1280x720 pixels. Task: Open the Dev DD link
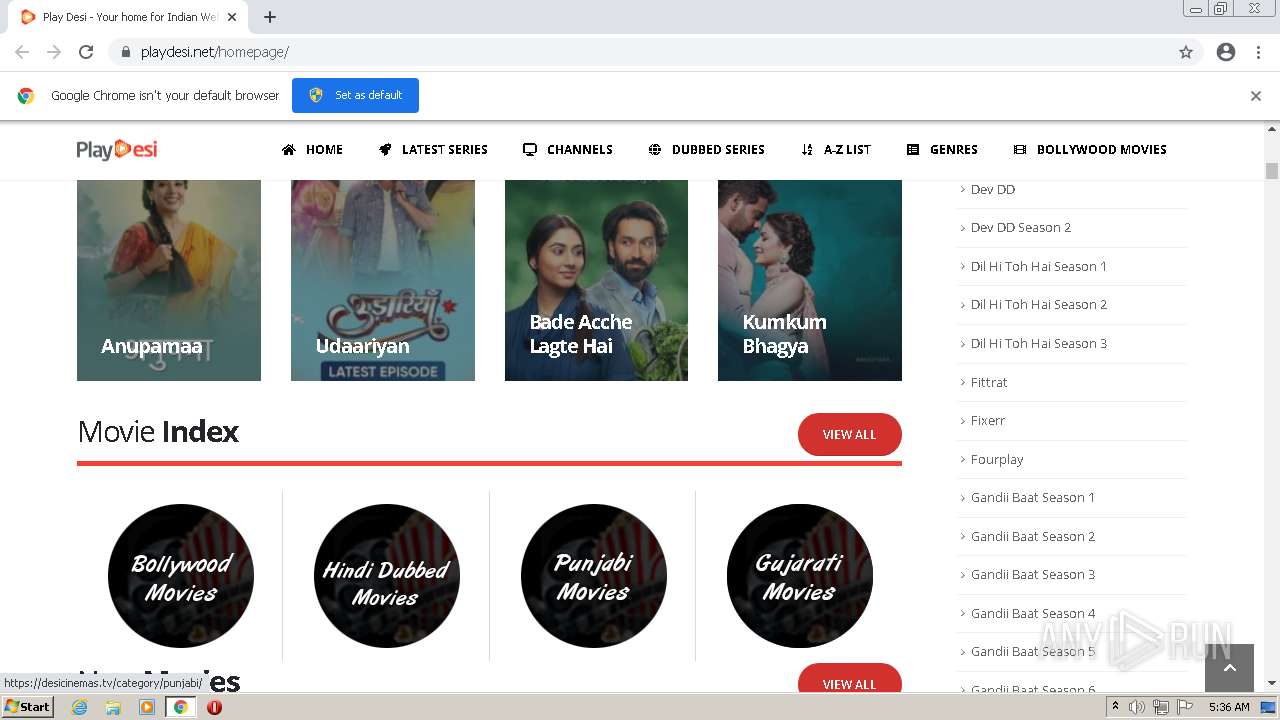[x=993, y=189]
